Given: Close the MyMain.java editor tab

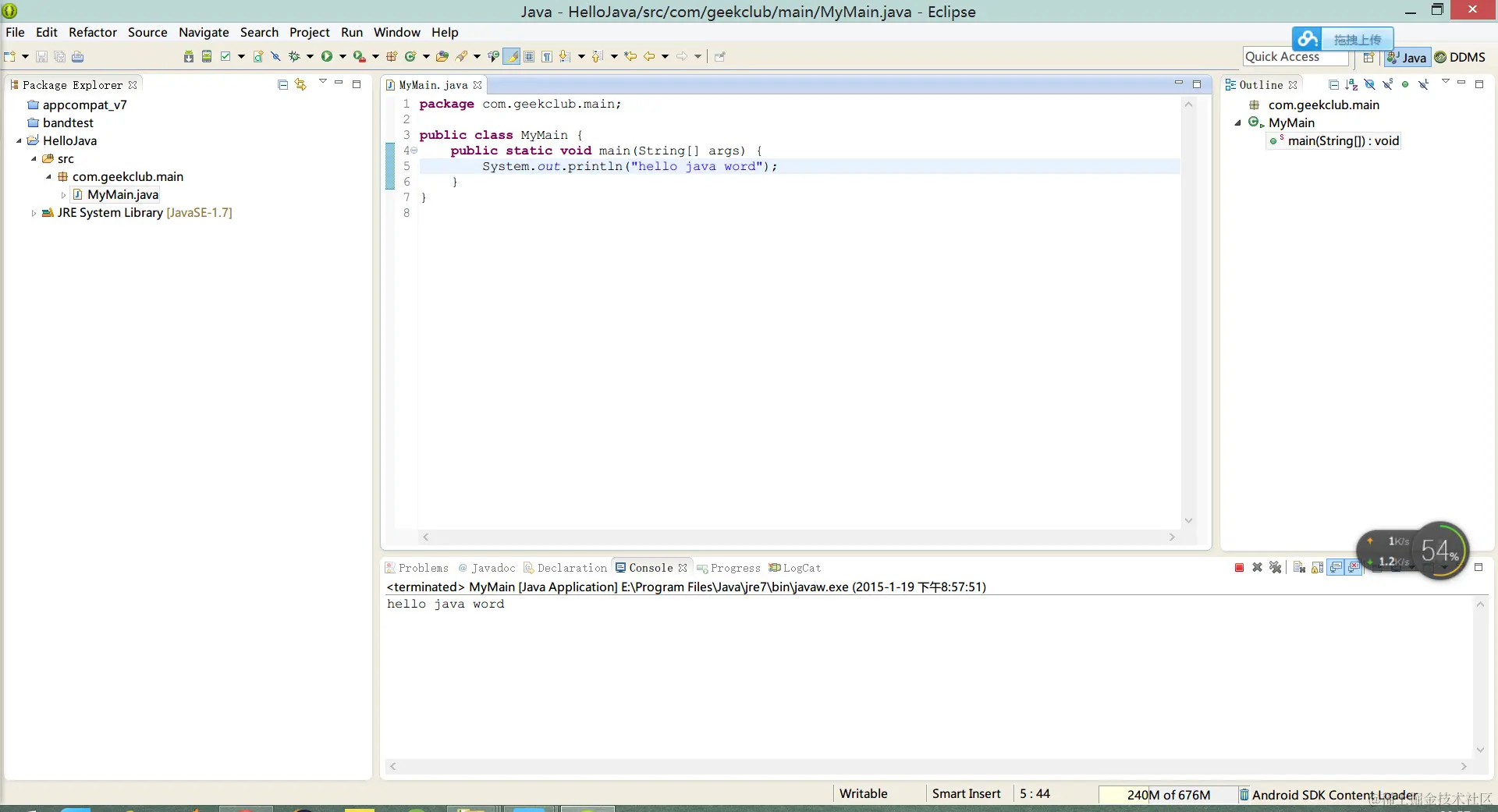Looking at the screenshot, I should click(477, 85).
